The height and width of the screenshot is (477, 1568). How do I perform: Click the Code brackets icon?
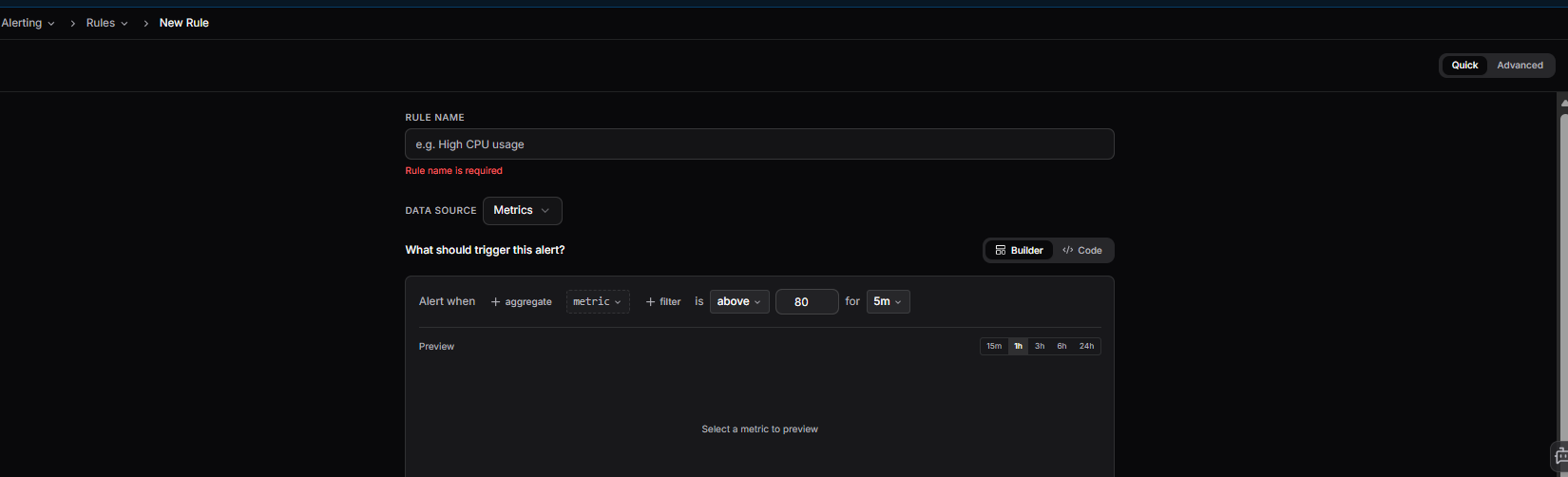click(x=1068, y=251)
